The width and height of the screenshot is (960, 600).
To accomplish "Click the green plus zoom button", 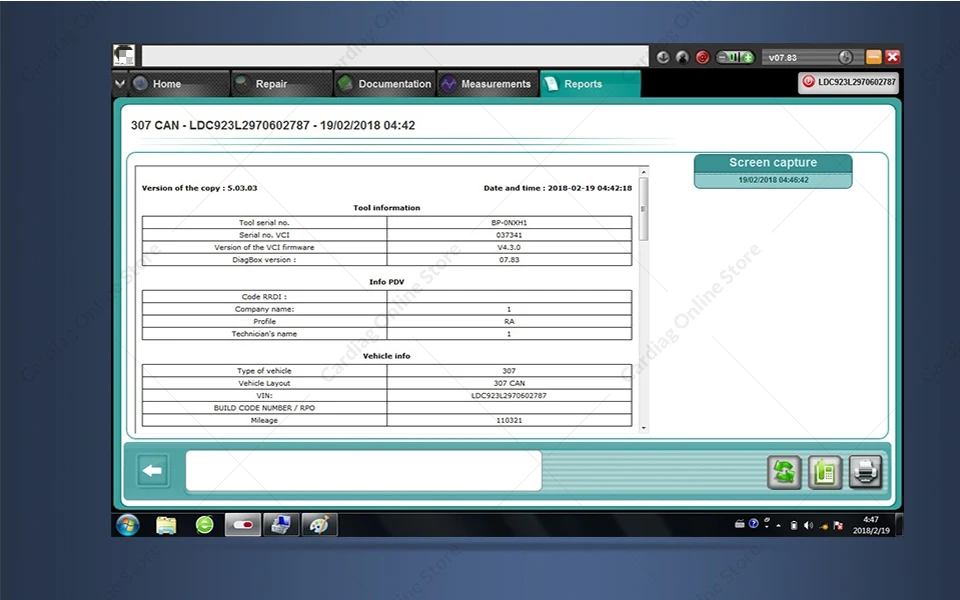I will pyautogui.click(x=748, y=57).
